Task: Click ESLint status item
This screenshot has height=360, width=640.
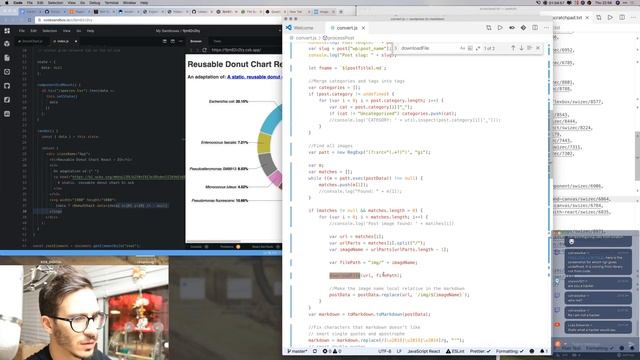Action: [455, 351]
